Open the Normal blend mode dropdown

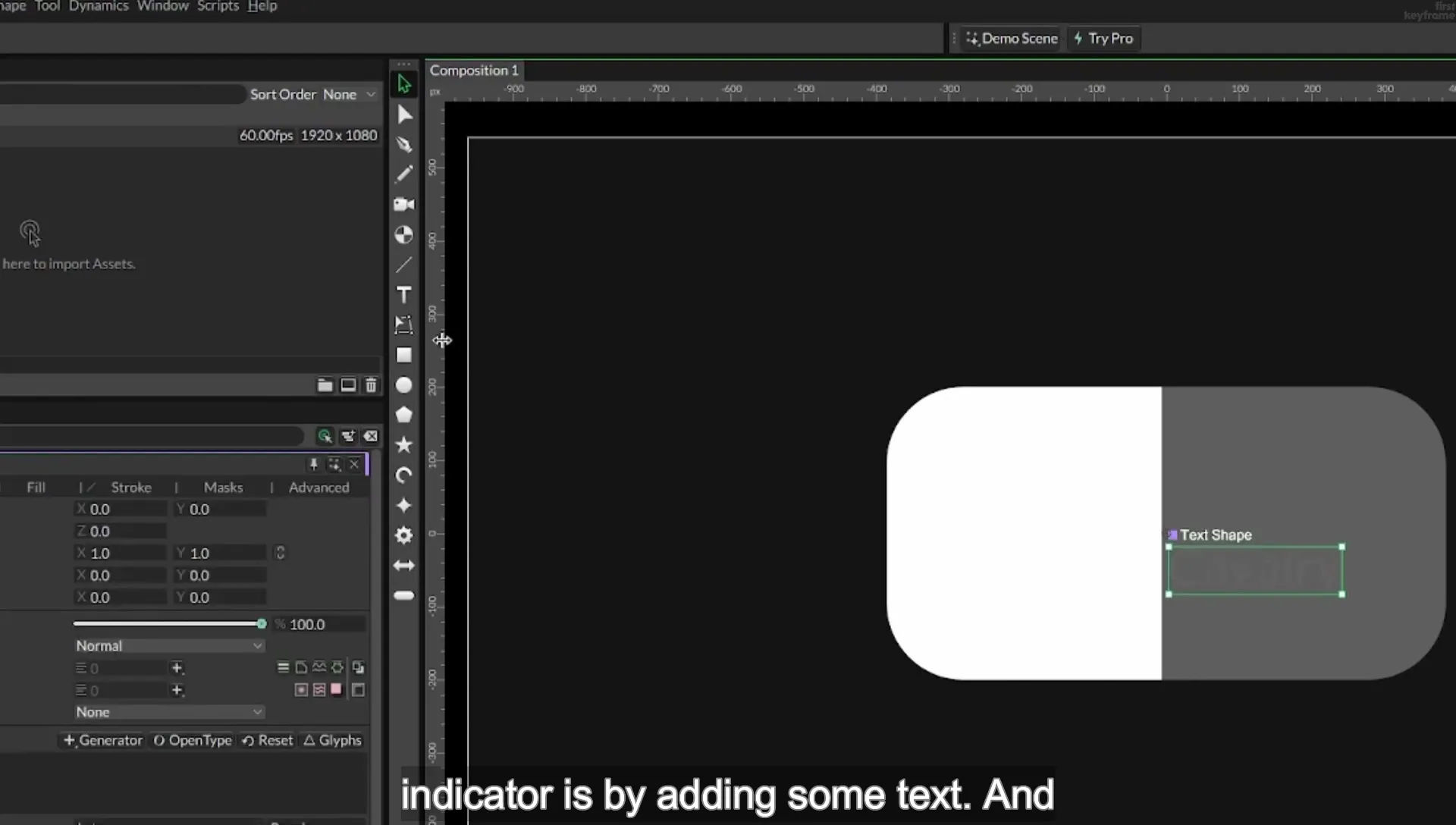point(168,646)
